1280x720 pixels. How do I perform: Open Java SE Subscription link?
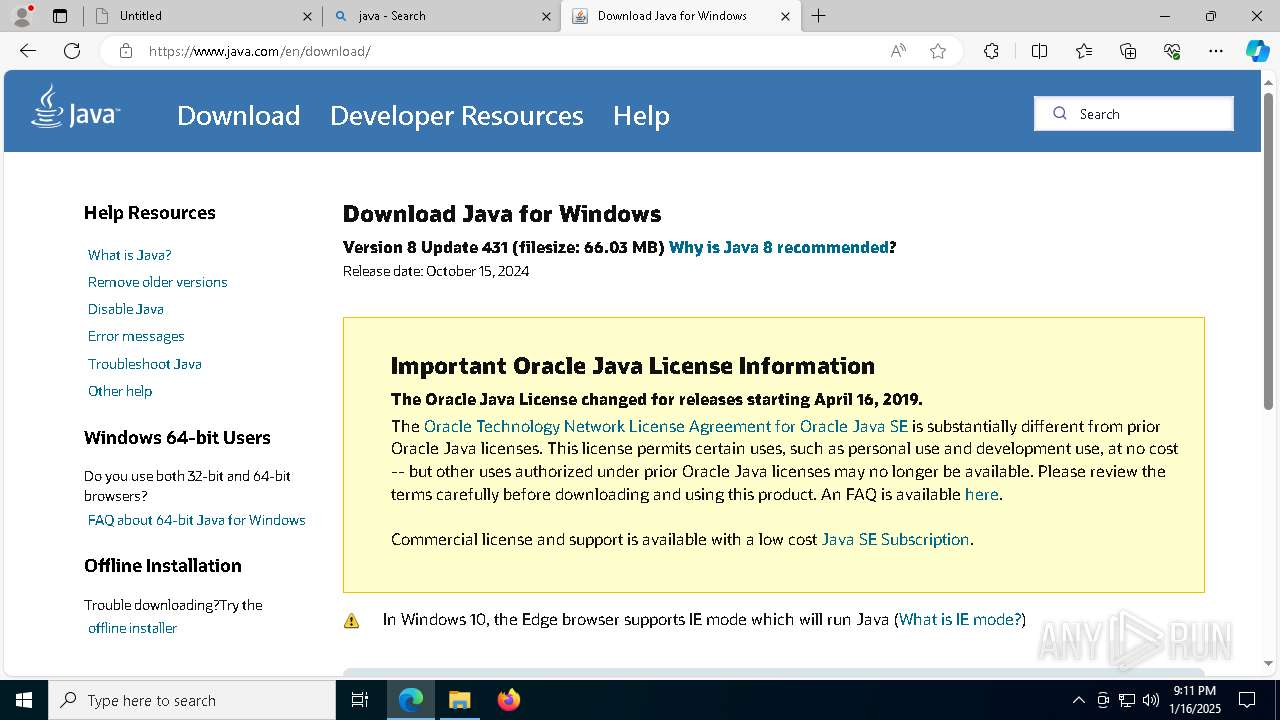[895, 539]
